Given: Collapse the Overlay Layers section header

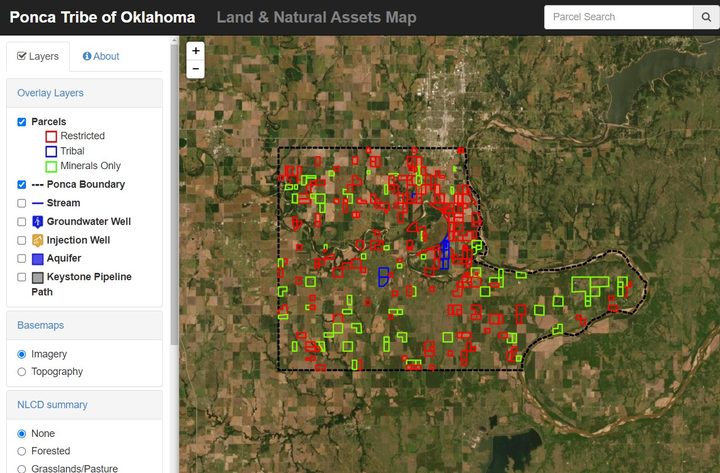Looking at the screenshot, I should coord(84,93).
